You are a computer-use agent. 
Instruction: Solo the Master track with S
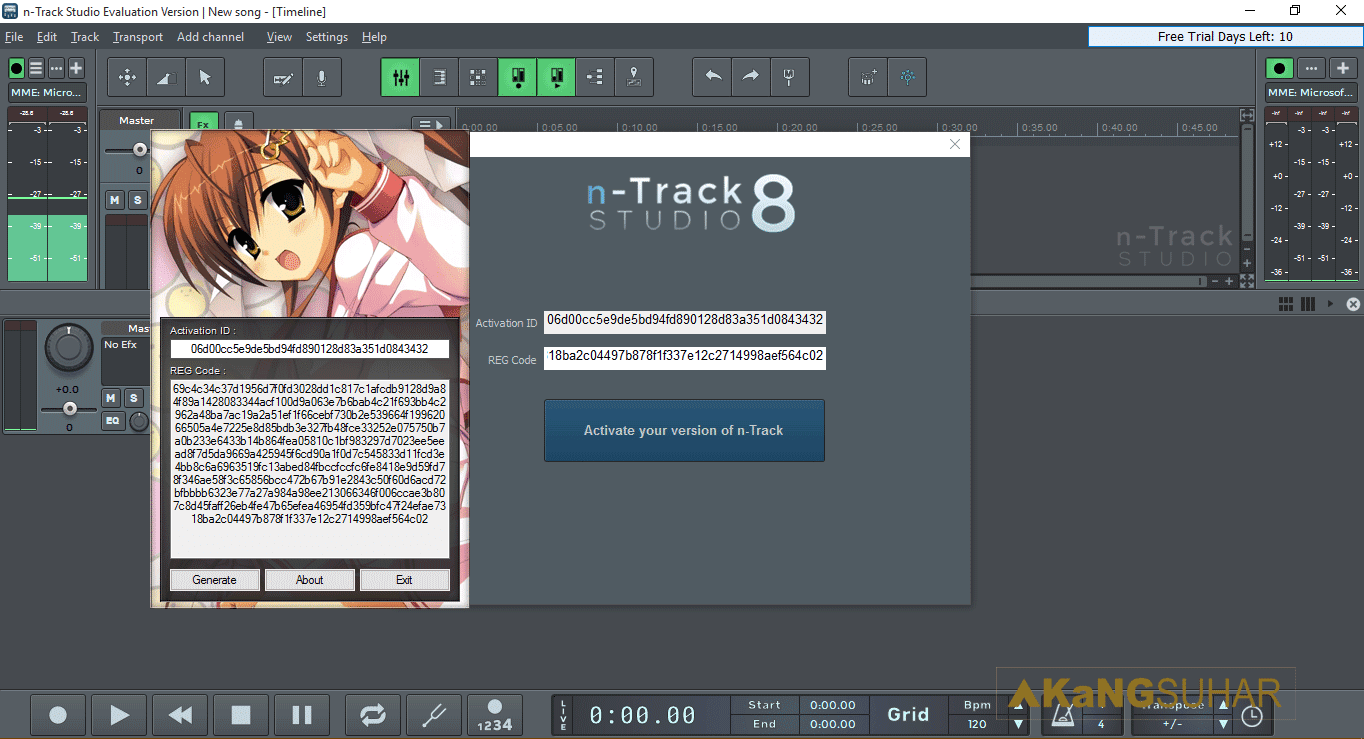[x=137, y=201]
